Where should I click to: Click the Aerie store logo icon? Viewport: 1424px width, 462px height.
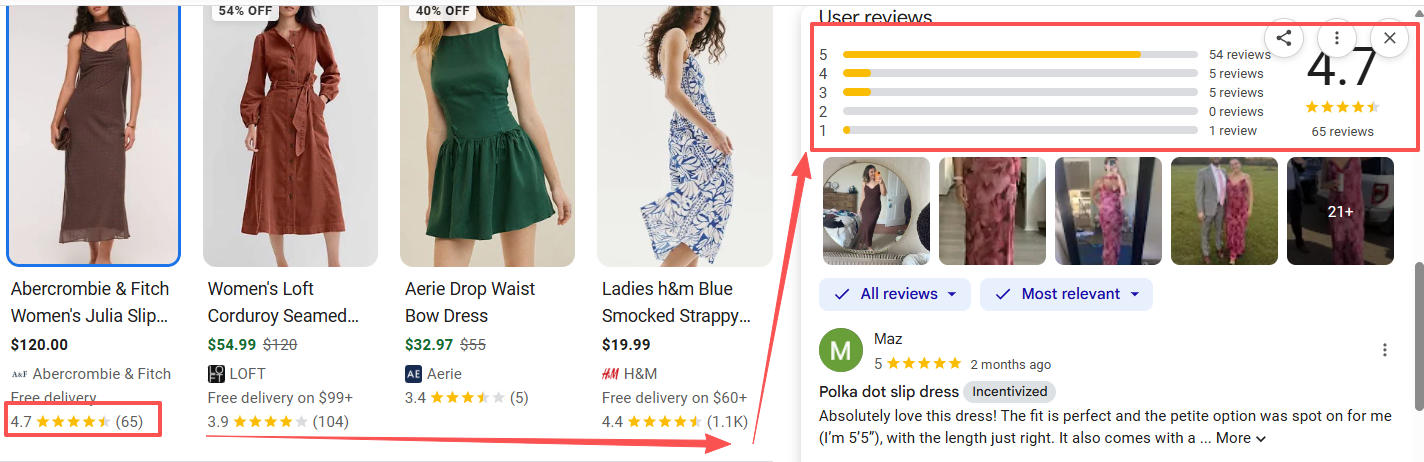pos(414,374)
